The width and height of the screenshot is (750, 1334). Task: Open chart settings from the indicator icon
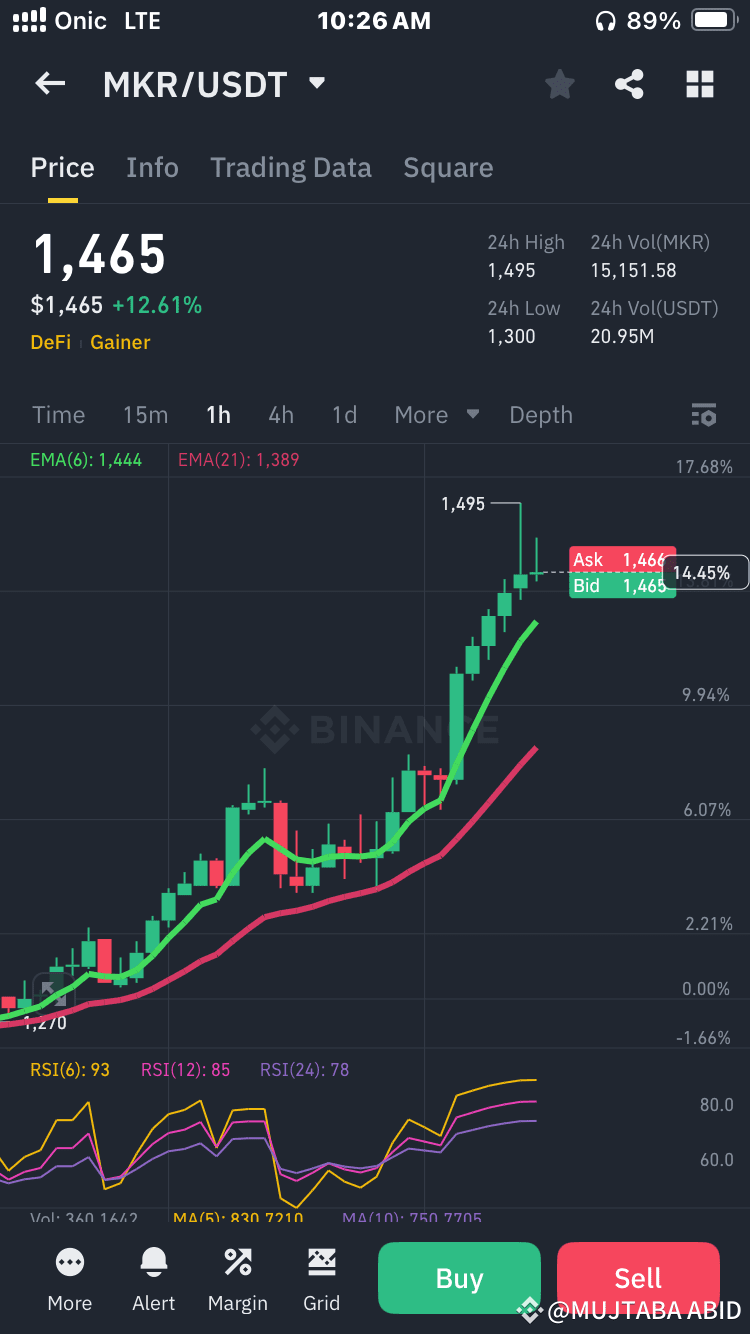coord(704,414)
